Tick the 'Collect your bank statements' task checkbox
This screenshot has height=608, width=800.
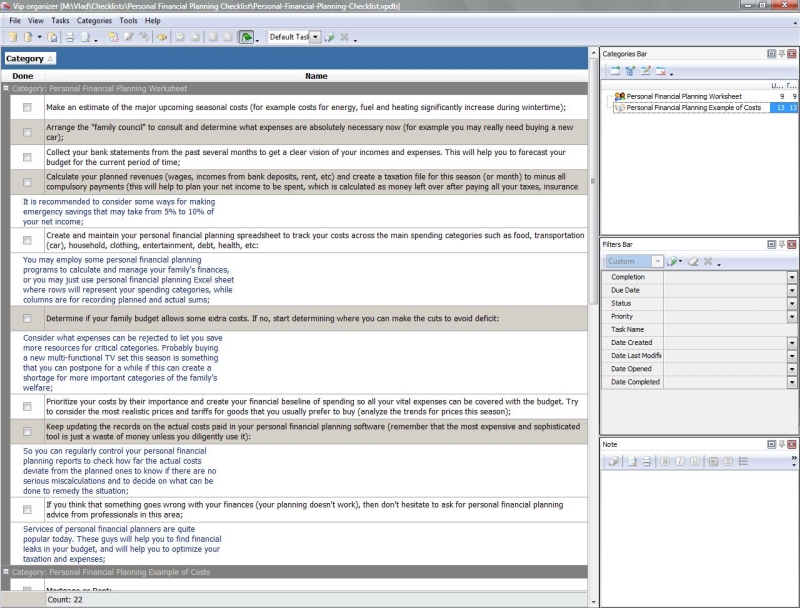click(x=27, y=155)
